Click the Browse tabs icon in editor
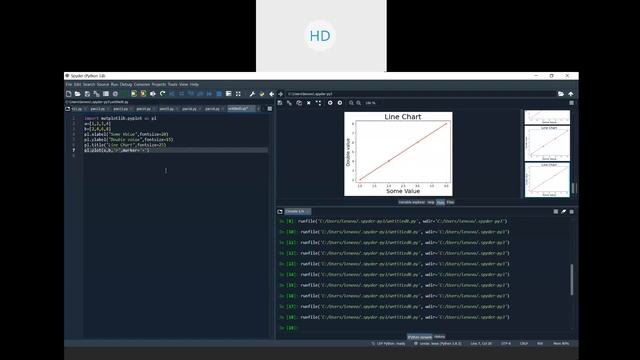This screenshot has height=360, width=640. [68, 109]
